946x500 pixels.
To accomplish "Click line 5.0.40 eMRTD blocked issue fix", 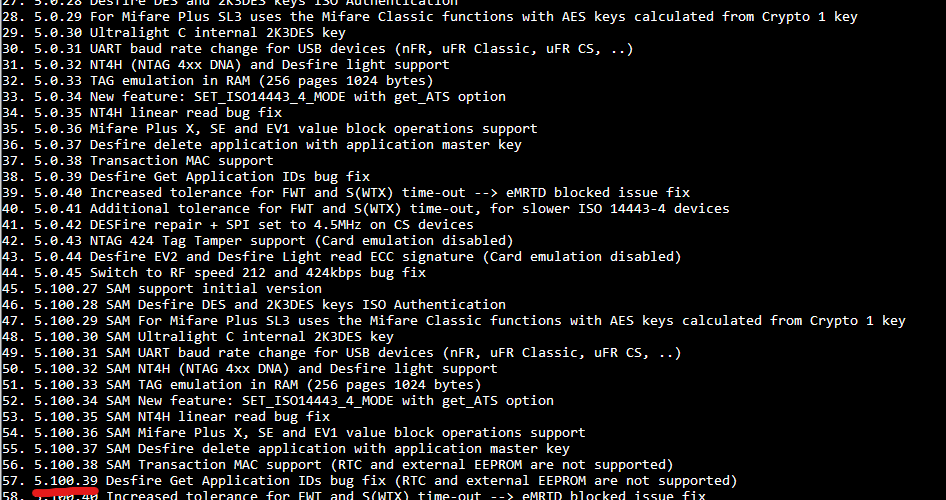I will (346, 192).
